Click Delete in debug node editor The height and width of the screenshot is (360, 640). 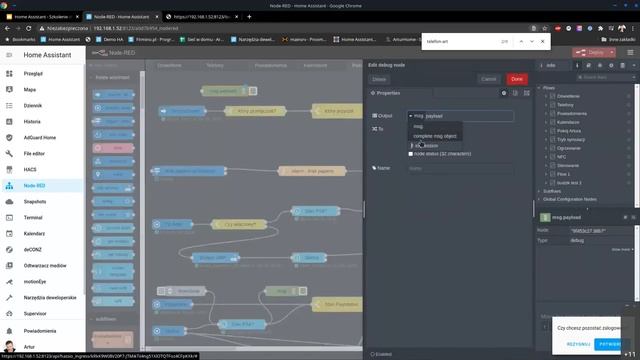379,79
